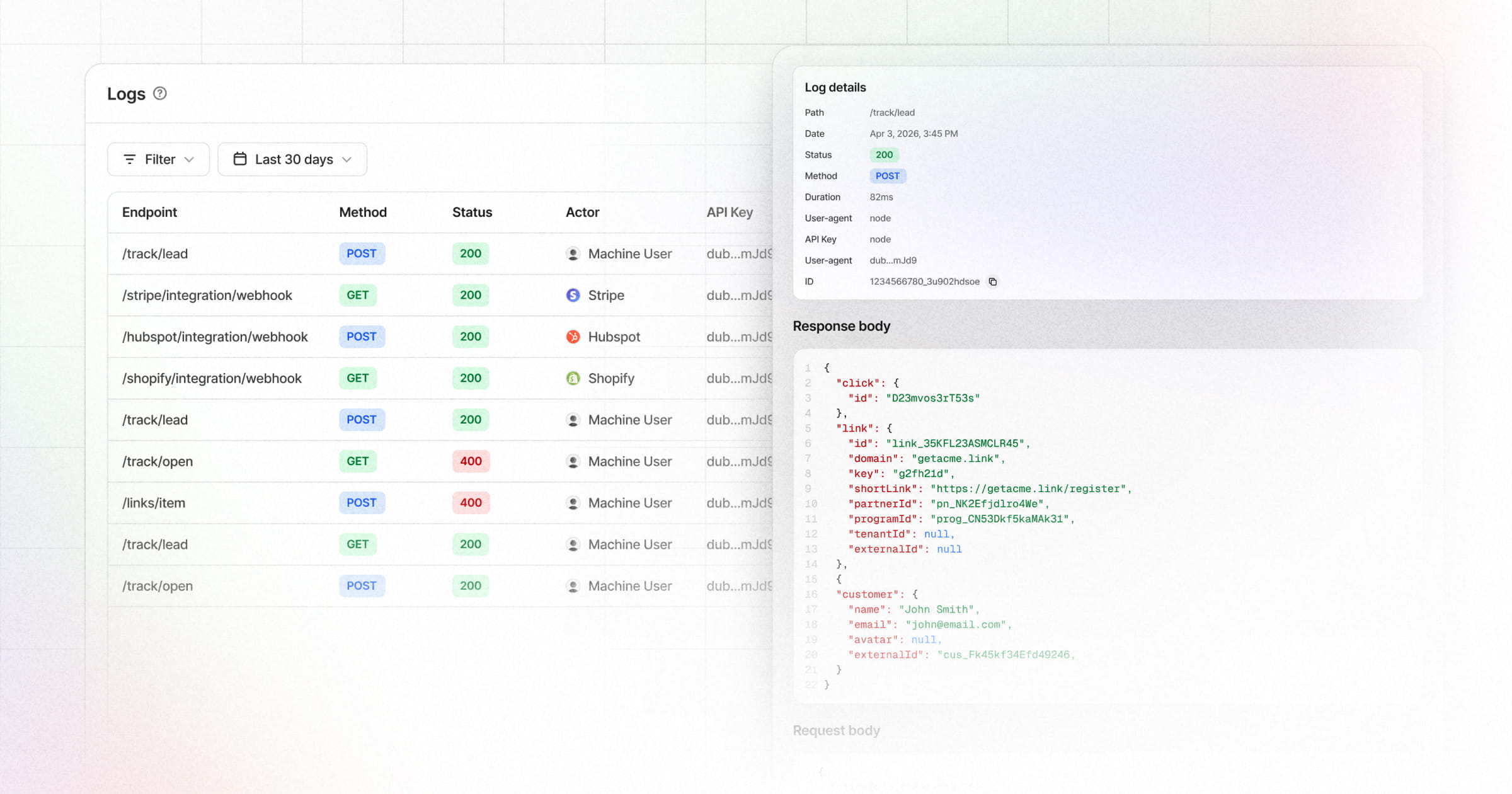
Task: Click the 200 status badge in Log details
Action: (x=884, y=155)
